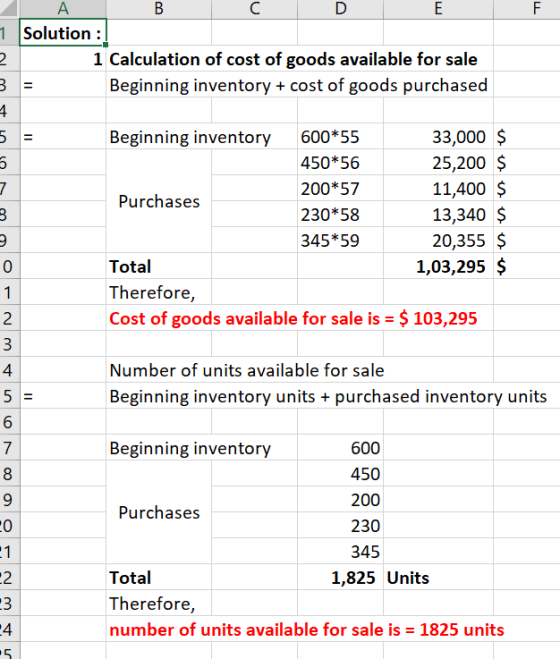Image resolution: width=560 pixels, height=659 pixels.
Task: Click 'Calculation of cost of goods available for sale' heading
Action: [293, 59]
